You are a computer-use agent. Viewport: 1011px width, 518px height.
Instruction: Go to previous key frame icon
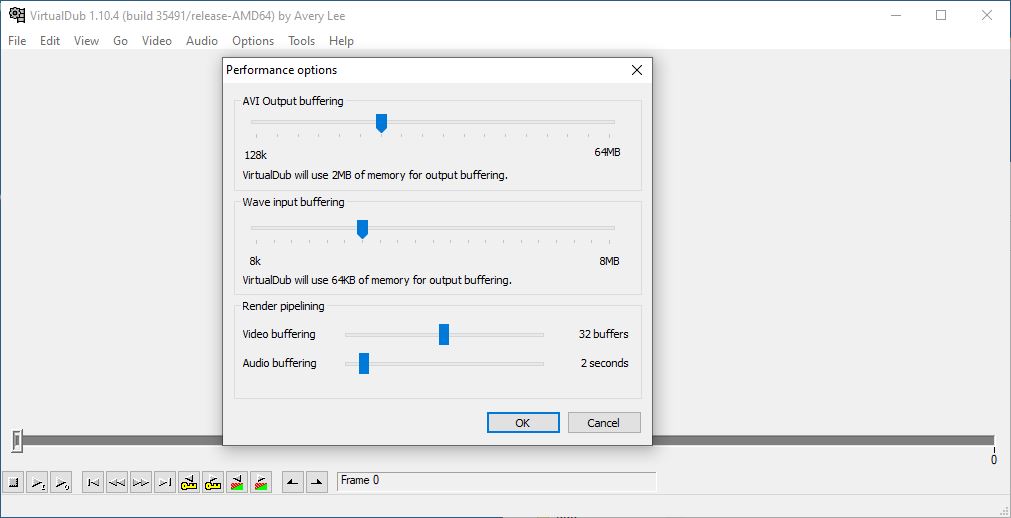click(189, 482)
